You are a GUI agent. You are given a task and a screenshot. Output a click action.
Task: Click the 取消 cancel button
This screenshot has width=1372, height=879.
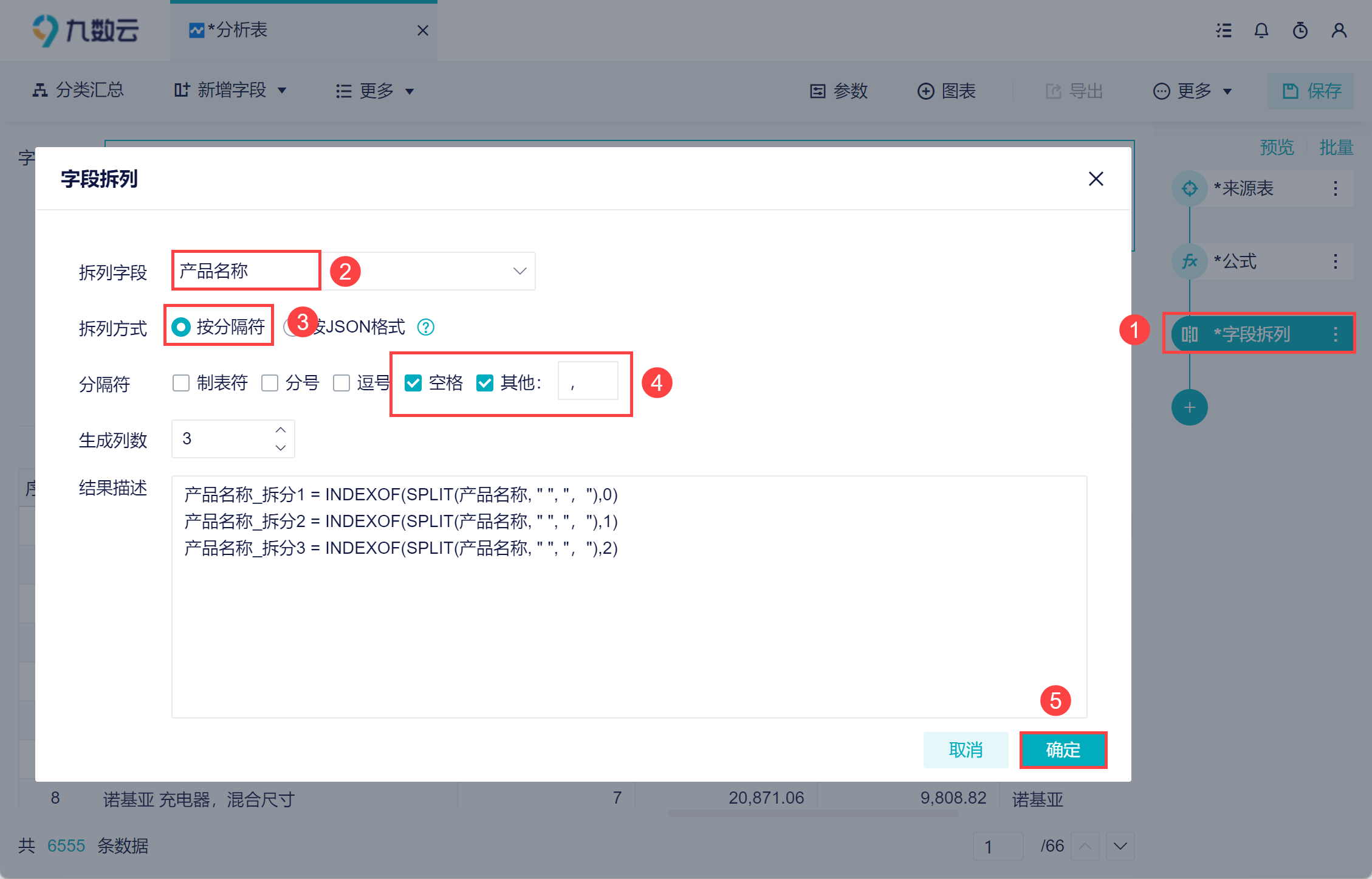(x=966, y=750)
